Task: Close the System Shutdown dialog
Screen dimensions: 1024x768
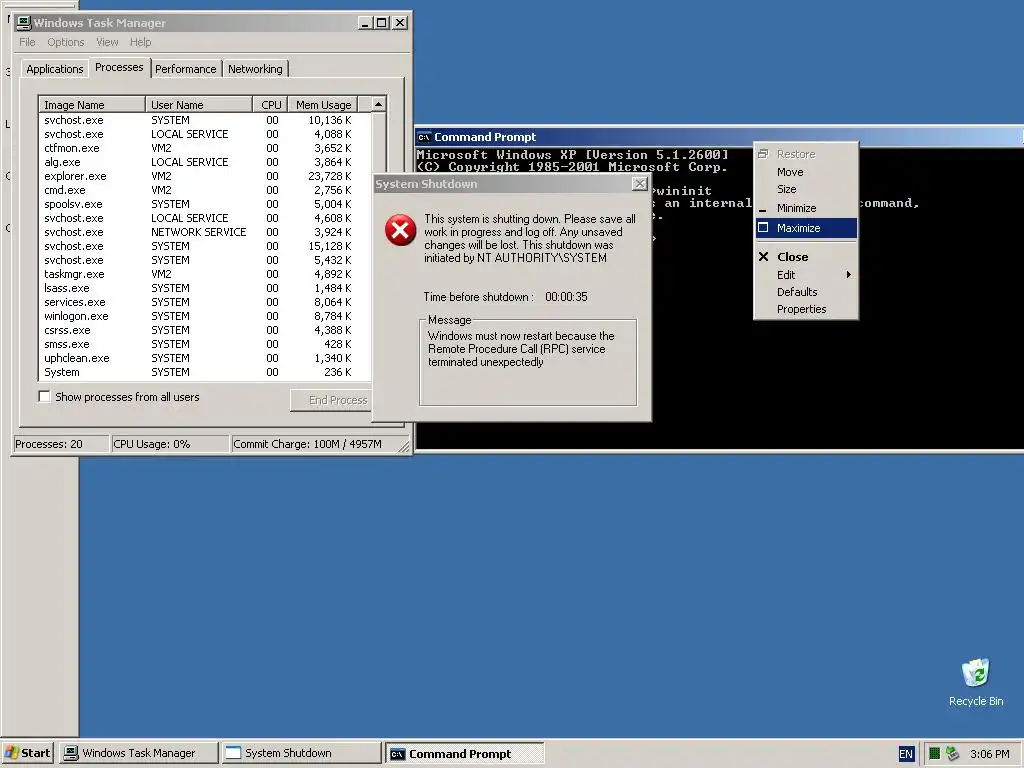Action: 640,184
